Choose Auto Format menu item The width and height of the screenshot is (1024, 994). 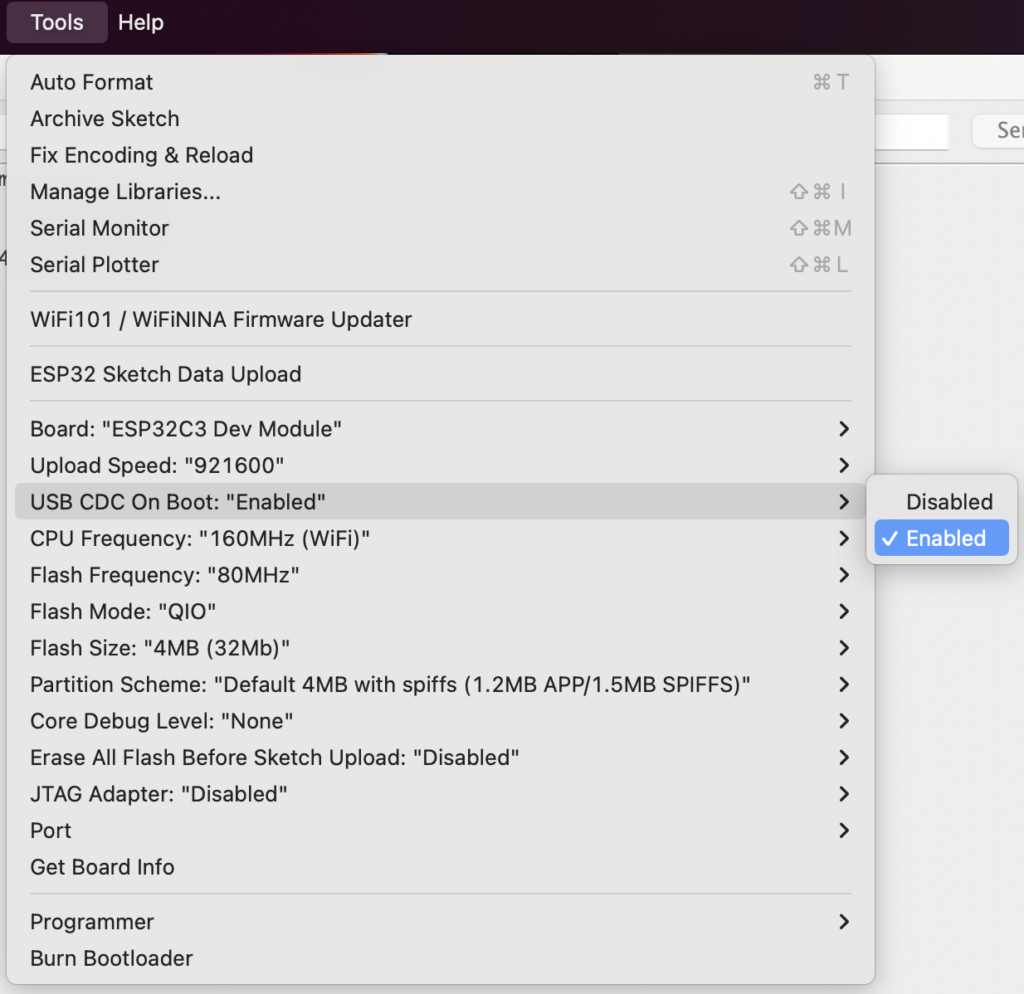[440, 82]
